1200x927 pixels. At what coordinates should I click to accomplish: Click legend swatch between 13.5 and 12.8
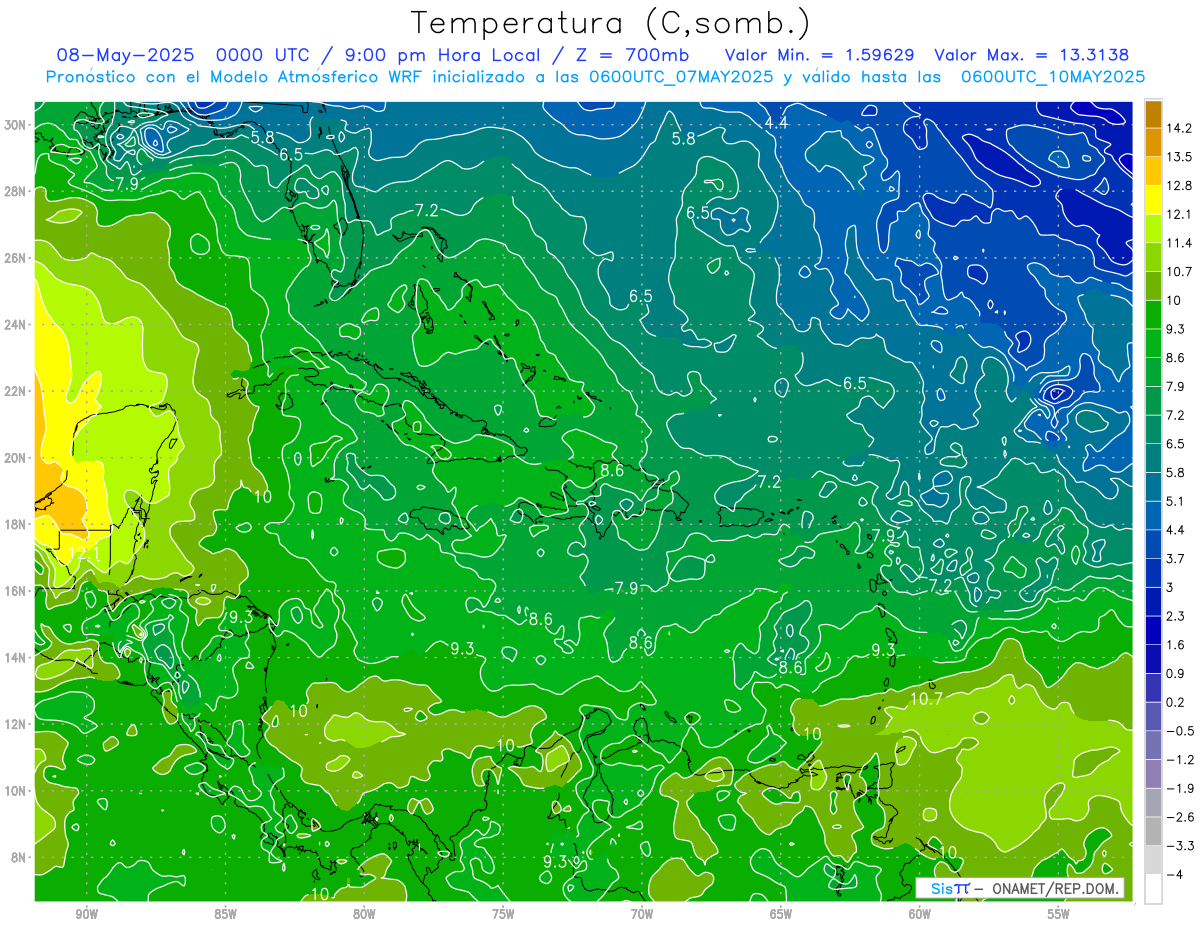[1153, 171]
